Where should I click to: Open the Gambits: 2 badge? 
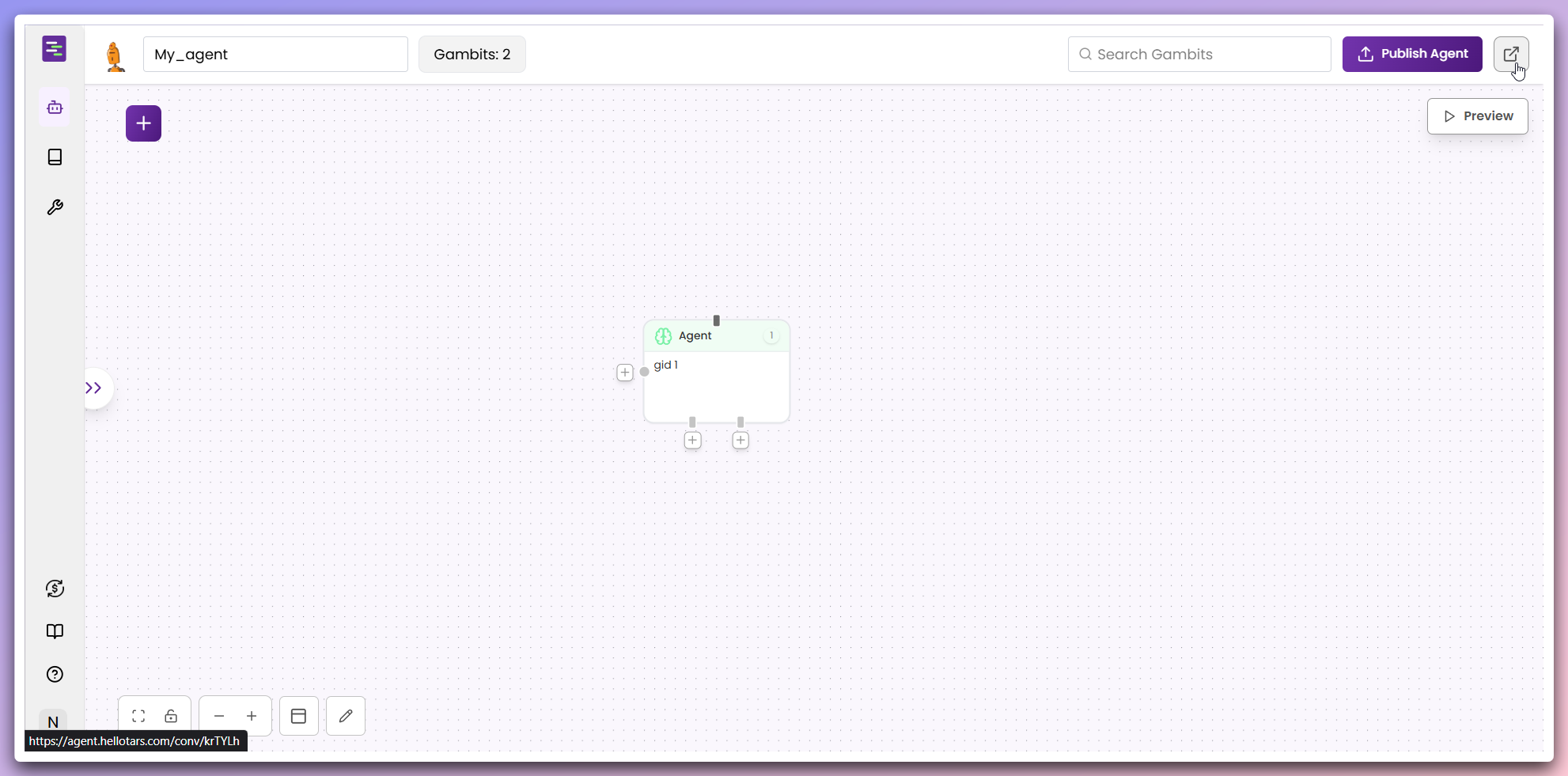[x=472, y=54]
